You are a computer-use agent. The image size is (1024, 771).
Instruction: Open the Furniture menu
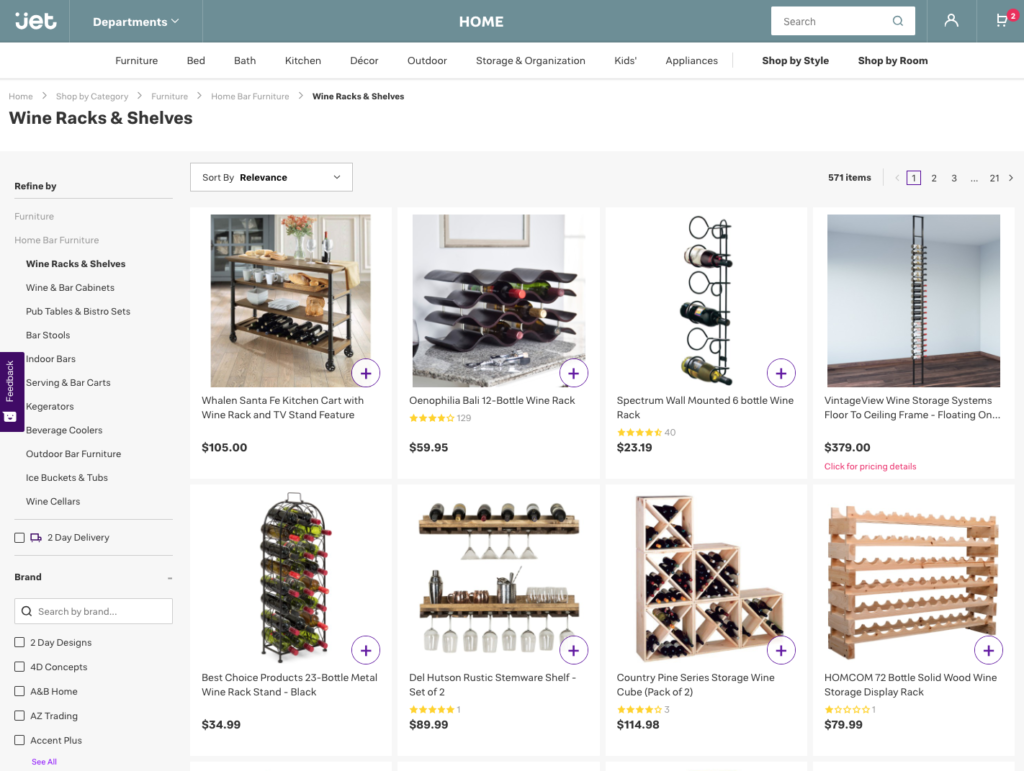136,61
